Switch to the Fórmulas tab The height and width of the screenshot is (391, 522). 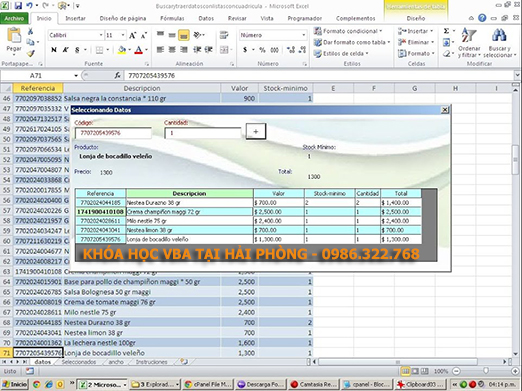pyautogui.click(x=172, y=18)
